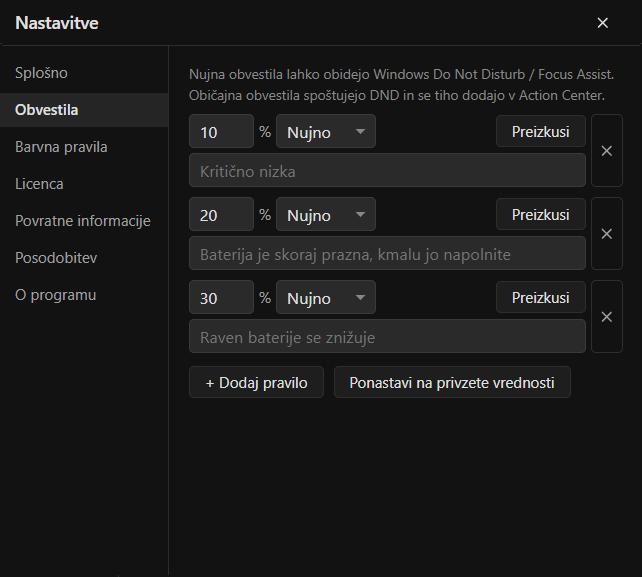Image resolution: width=642 pixels, height=577 pixels.
Task: Remove the 30% notification rule
Action: (607, 317)
